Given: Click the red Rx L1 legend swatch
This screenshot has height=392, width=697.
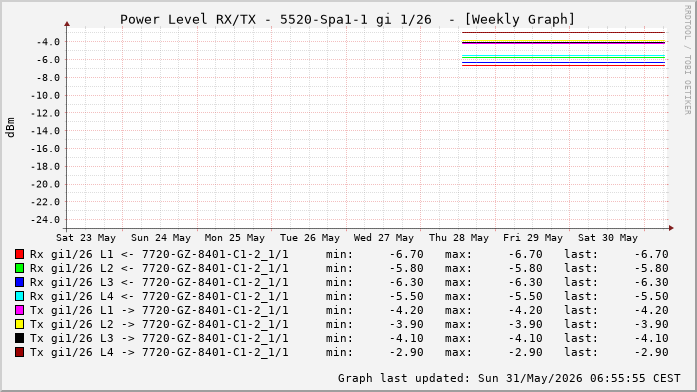Looking at the screenshot, I should click(19, 254).
